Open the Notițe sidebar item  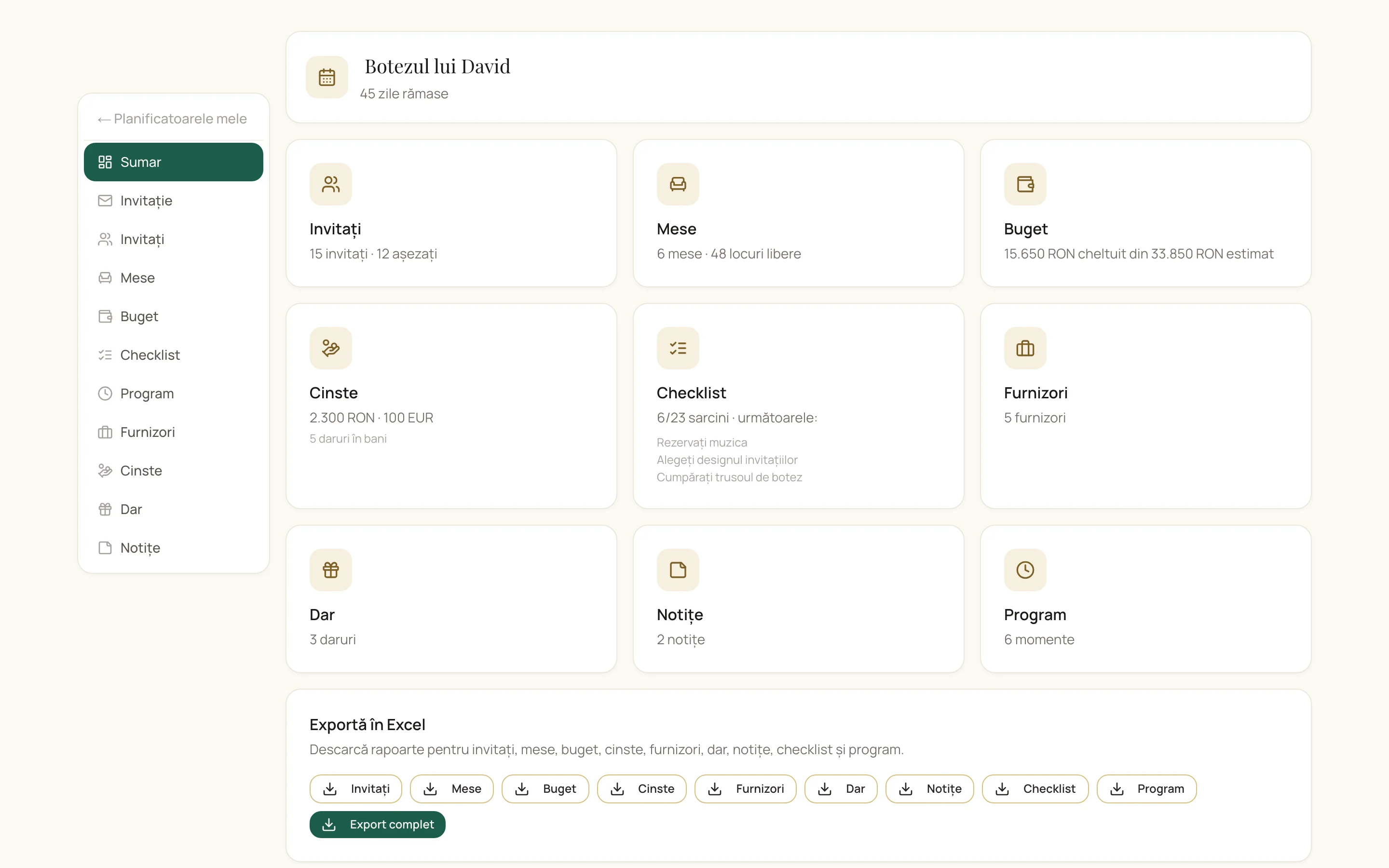coord(173,548)
